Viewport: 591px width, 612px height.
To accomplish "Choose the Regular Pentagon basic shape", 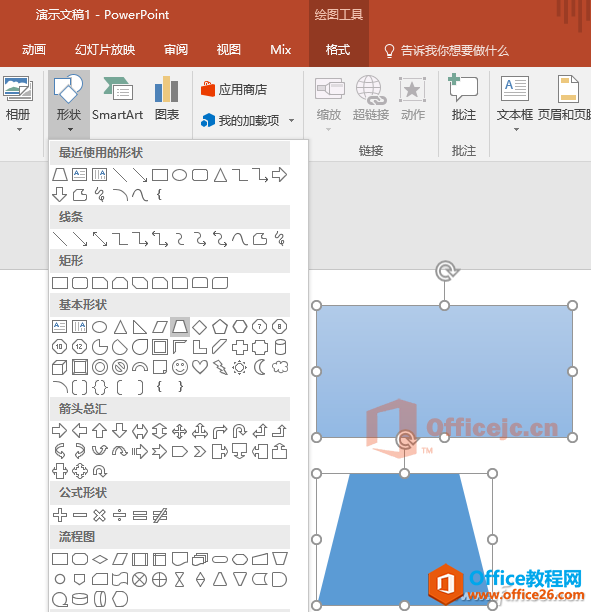I will click(x=220, y=327).
